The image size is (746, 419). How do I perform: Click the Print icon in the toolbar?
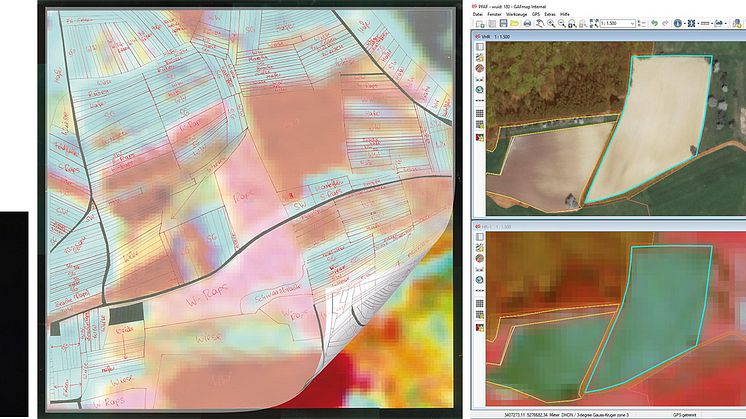[527, 23]
